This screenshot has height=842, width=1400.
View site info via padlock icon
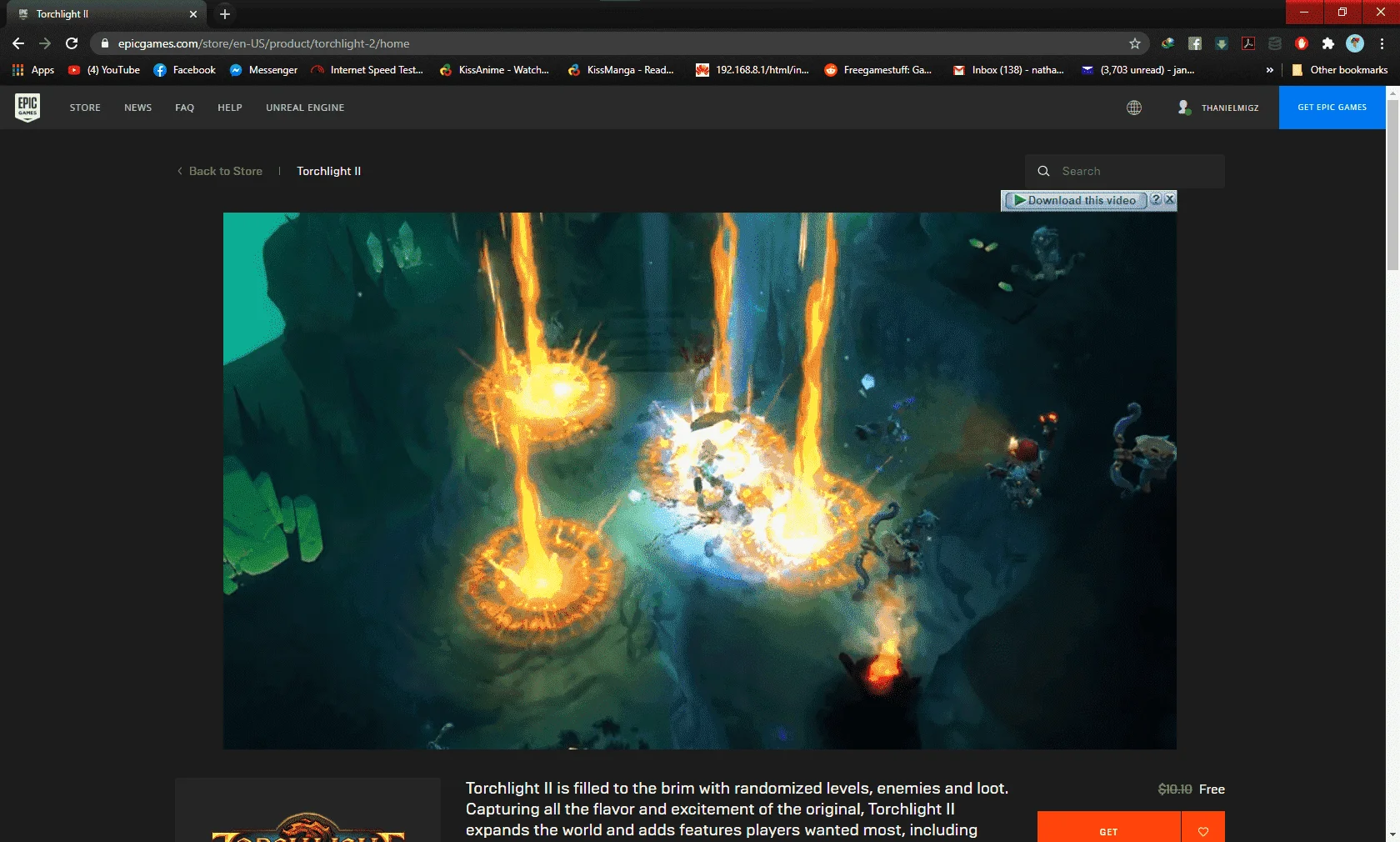104,43
